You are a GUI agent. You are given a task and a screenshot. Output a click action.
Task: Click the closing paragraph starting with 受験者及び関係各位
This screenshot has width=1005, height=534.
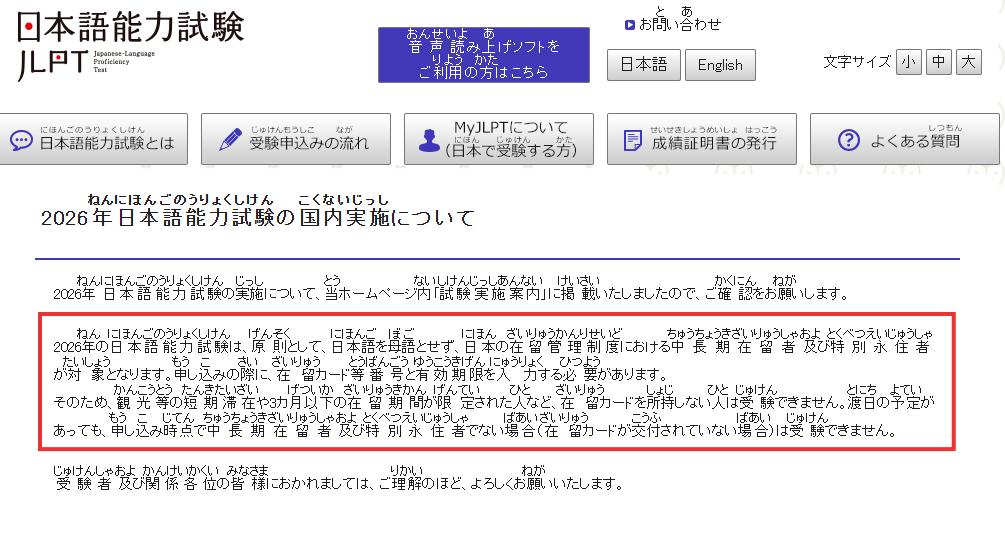[340, 484]
